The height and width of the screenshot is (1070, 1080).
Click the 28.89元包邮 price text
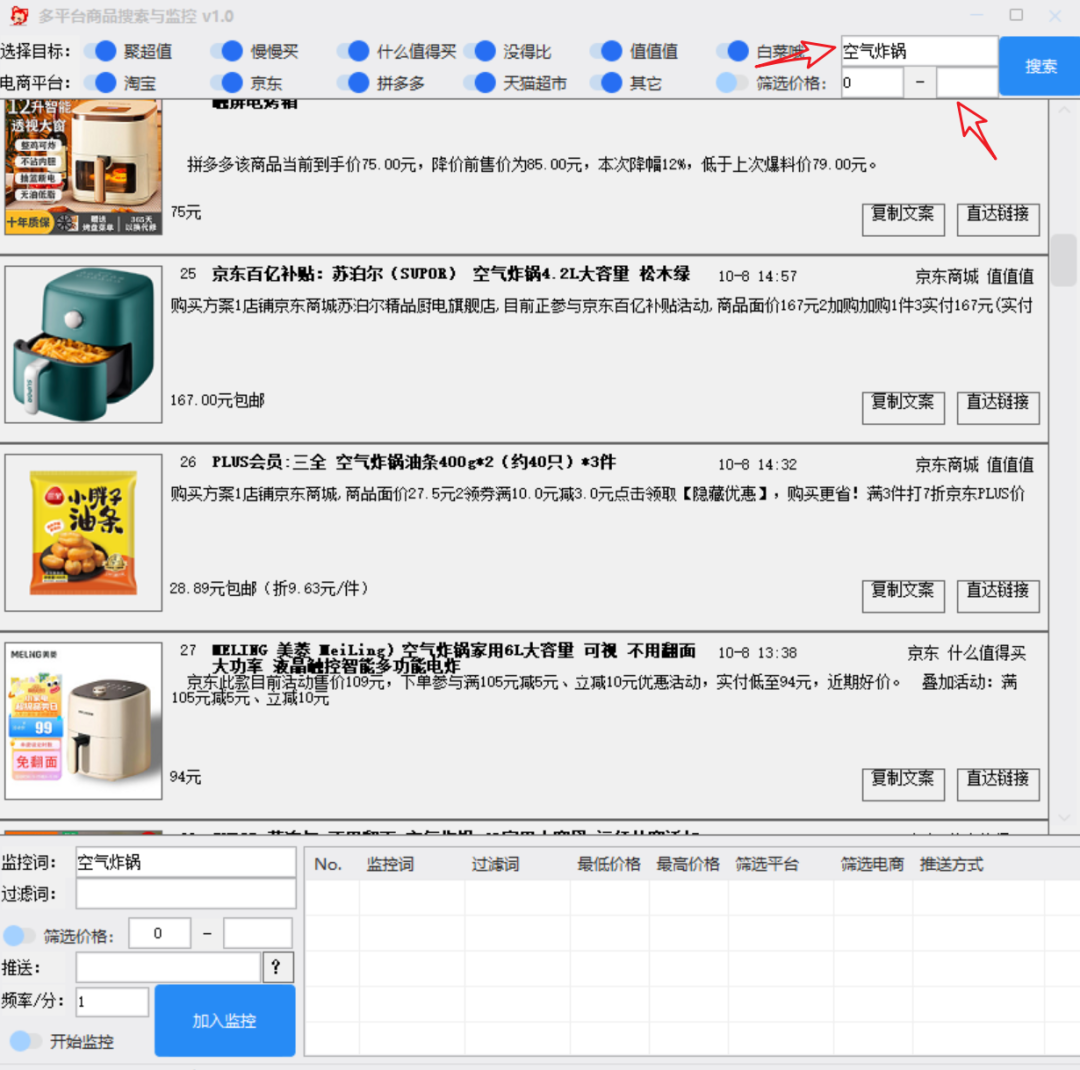[x=269, y=588]
